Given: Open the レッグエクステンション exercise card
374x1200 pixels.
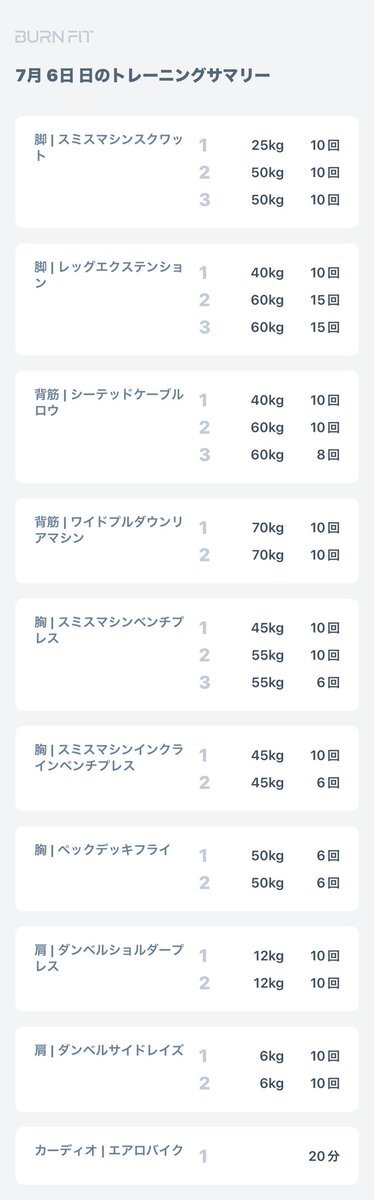Looking at the screenshot, I should coord(187,299).
